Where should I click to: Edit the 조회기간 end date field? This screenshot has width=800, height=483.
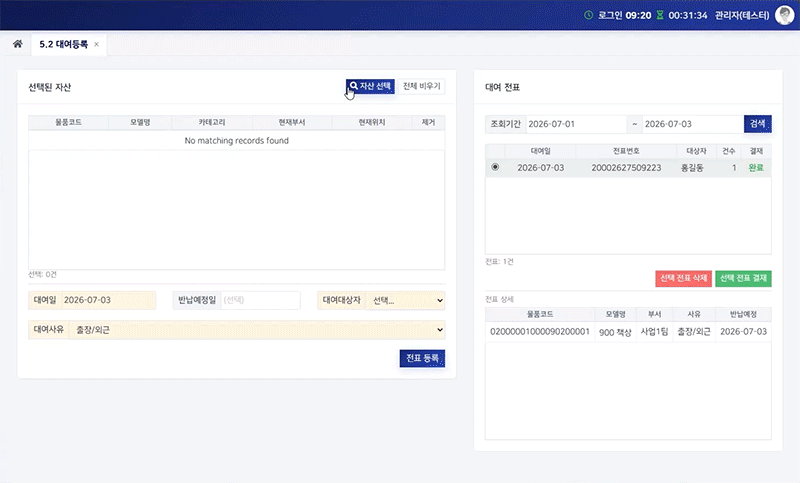[692, 124]
